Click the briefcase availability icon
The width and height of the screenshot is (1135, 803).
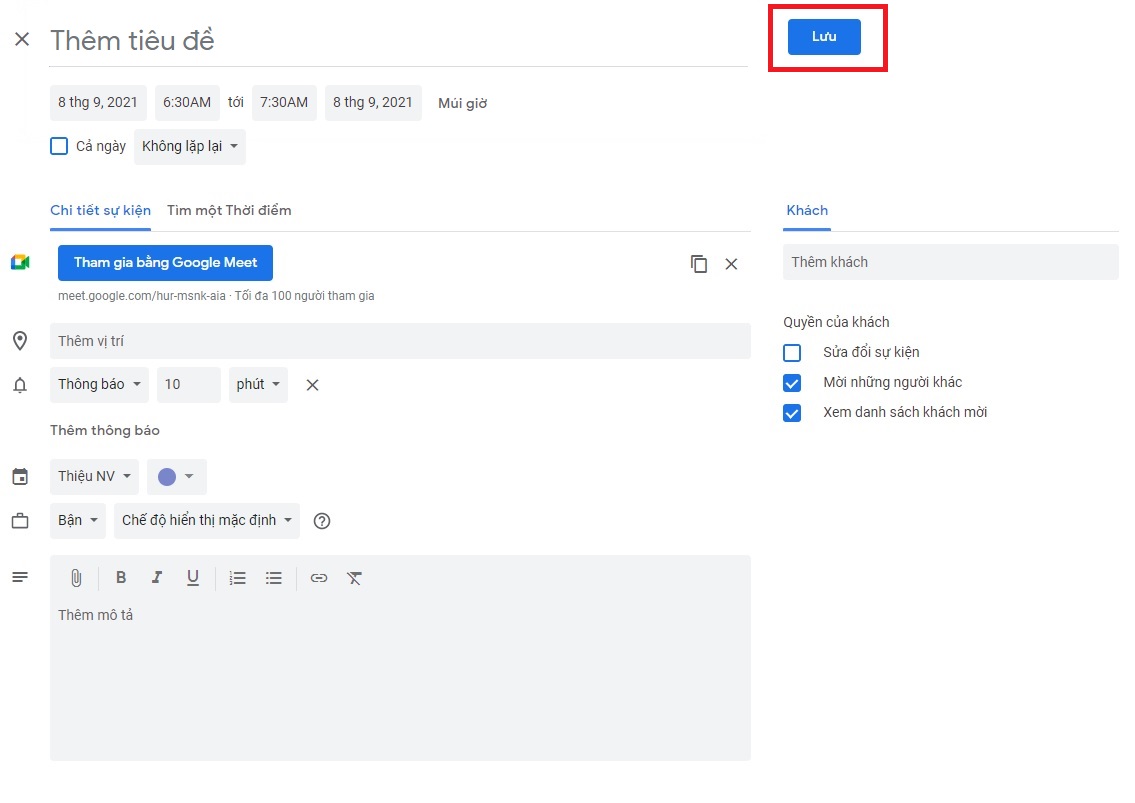[20, 521]
